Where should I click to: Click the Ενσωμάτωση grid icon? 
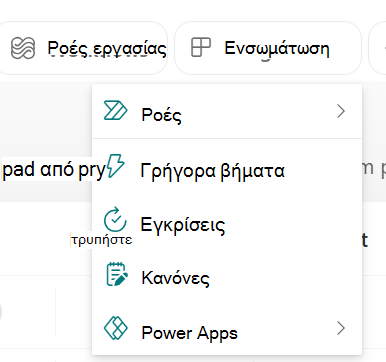pyautogui.click(x=201, y=47)
